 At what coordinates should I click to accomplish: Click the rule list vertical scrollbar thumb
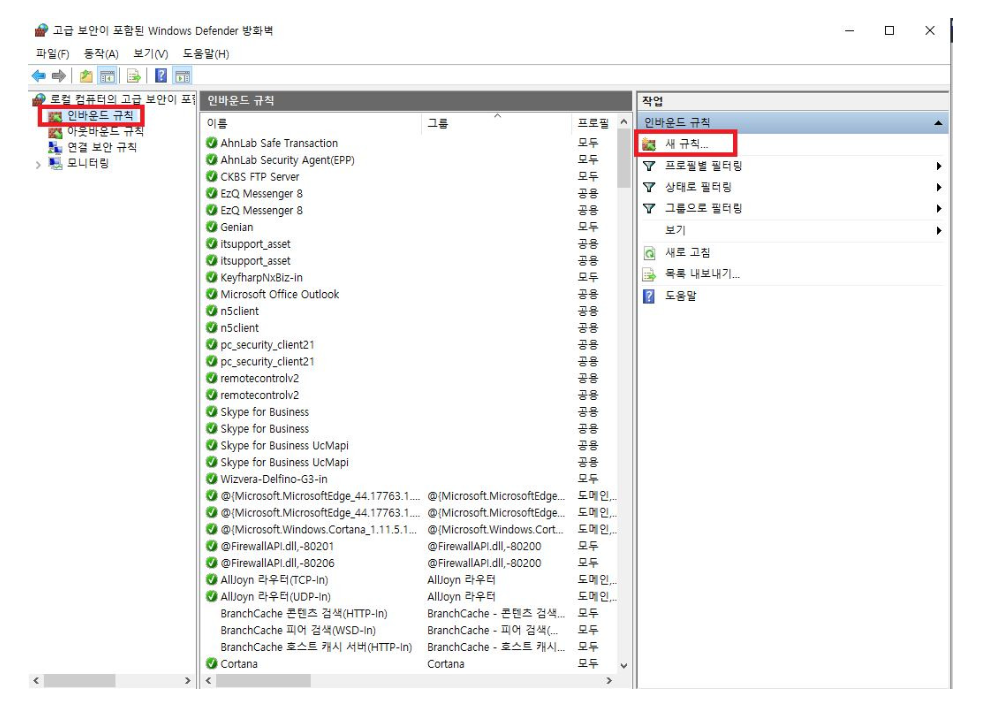(624, 159)
